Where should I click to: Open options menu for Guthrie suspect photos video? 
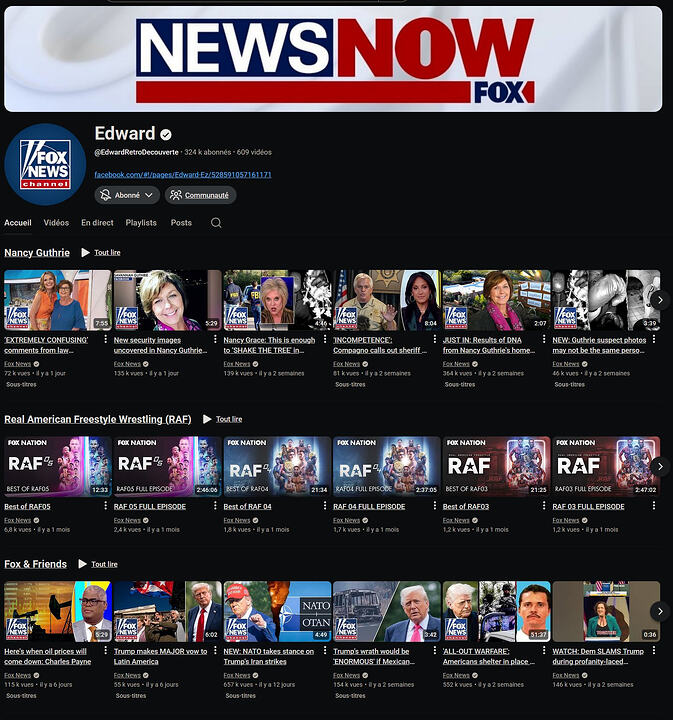click(654, 339)
